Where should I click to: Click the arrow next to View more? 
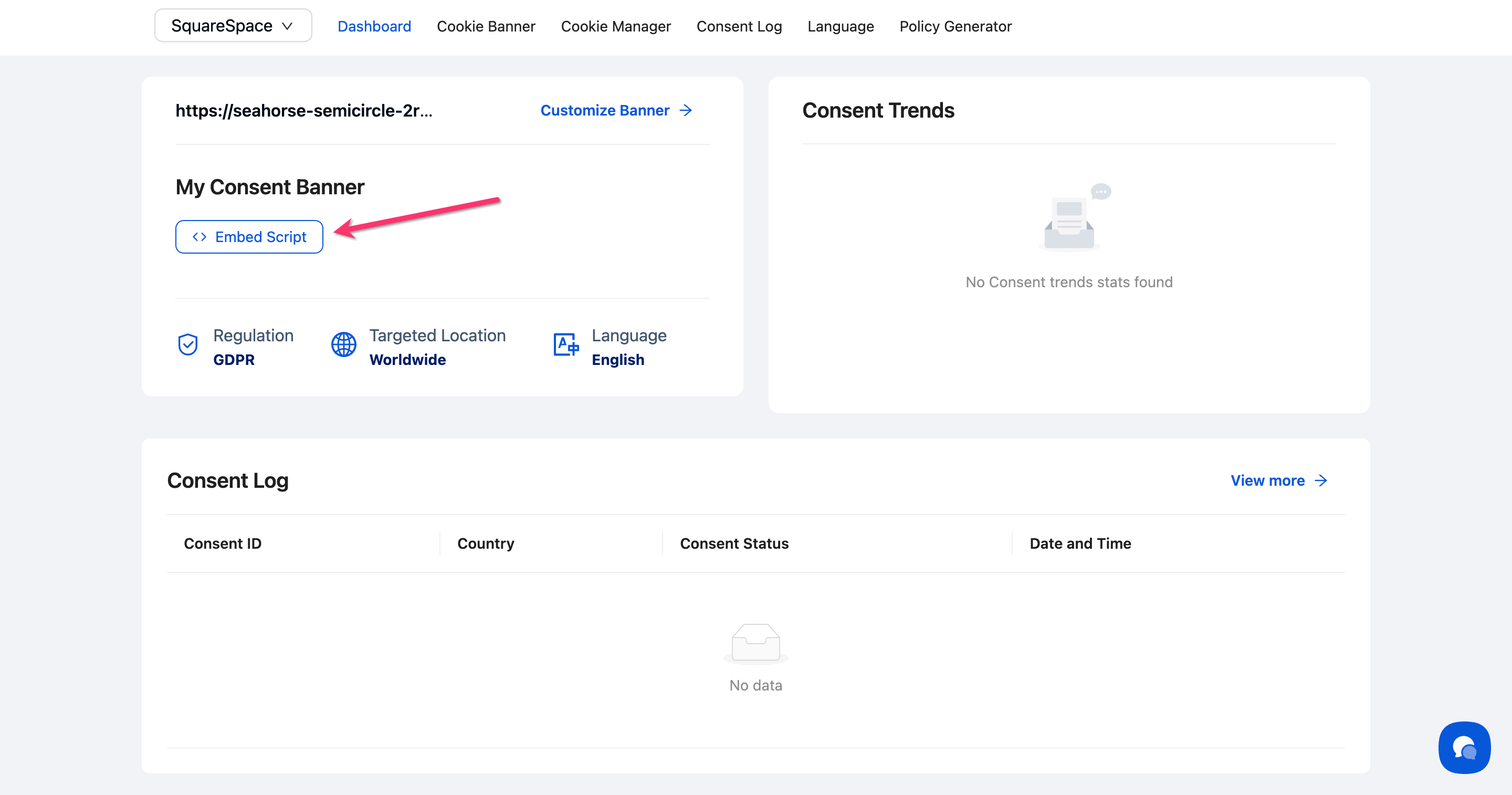(1321, 481)
